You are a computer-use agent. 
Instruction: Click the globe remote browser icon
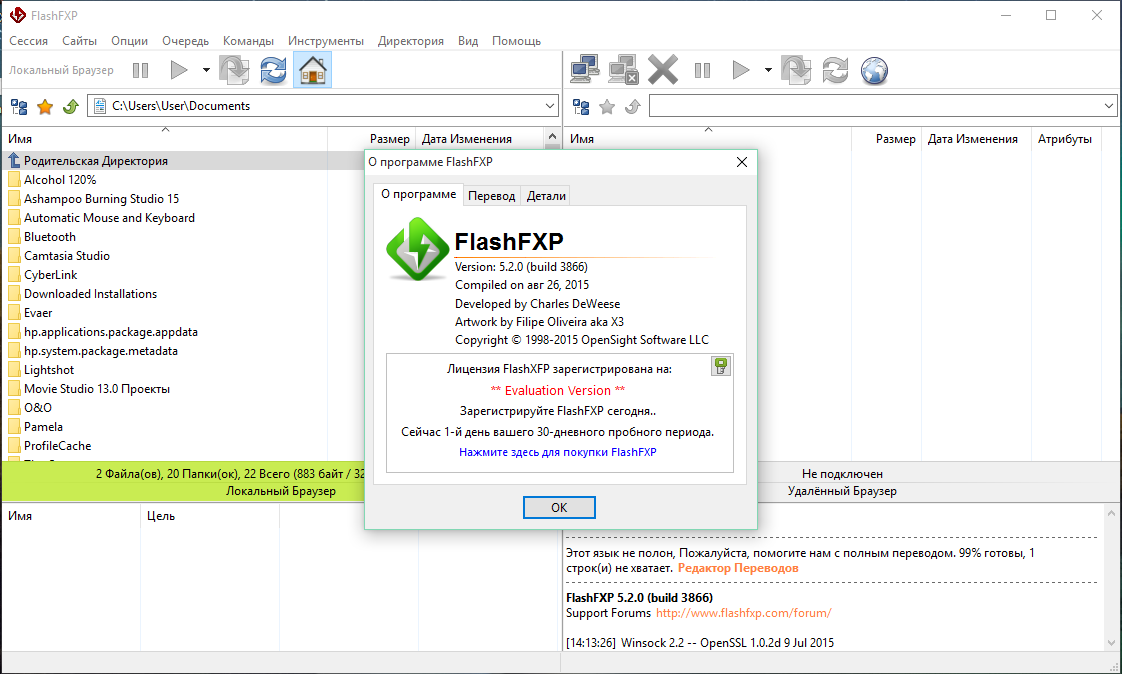pyautogui.click(x=874, y=70)
